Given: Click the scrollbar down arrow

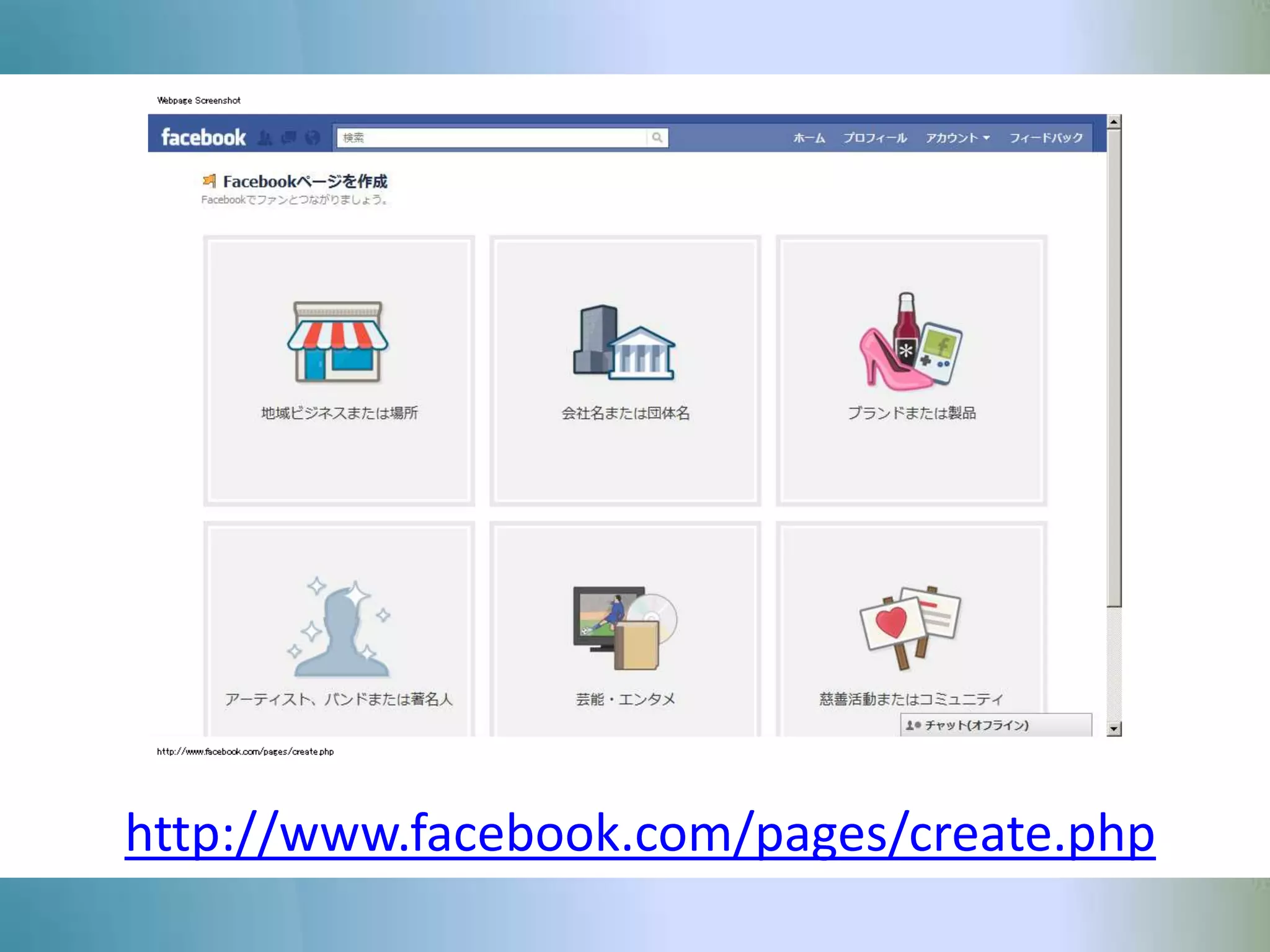Looking at the screenshot, I should click(x=1114, y=729).
